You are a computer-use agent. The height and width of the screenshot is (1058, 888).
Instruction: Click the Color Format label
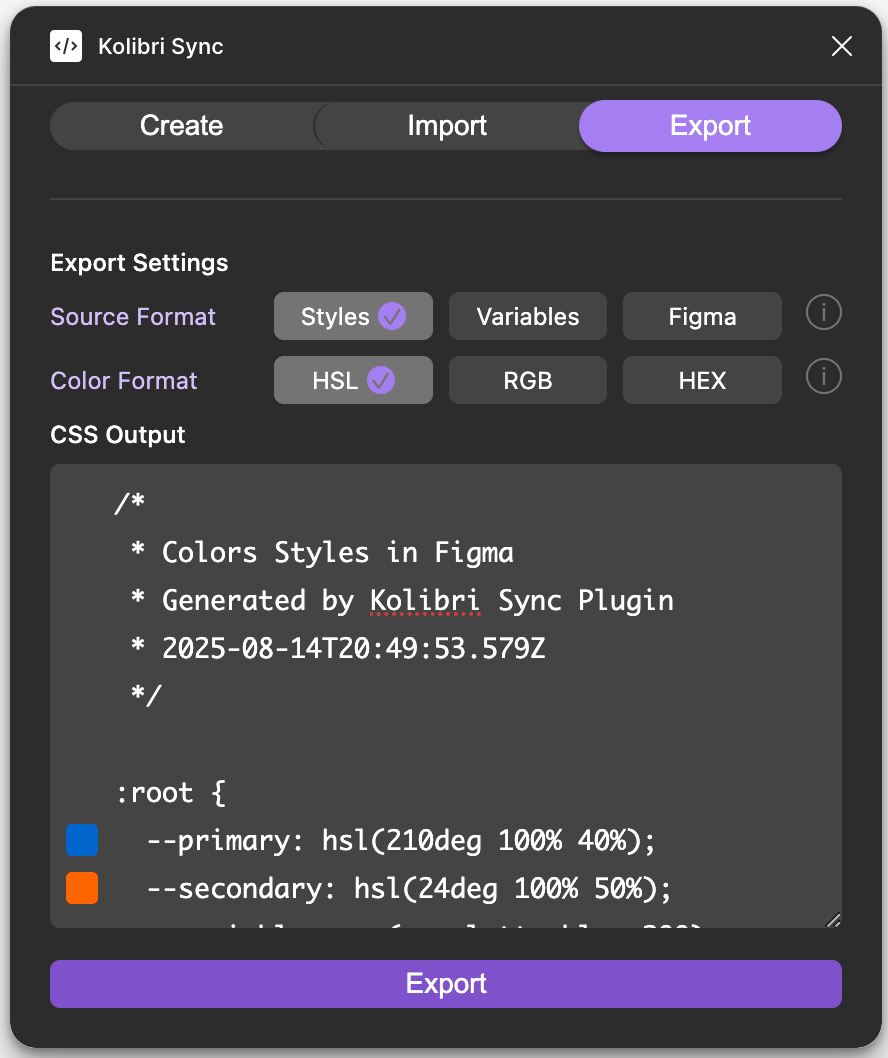click(x=123, y=381)
